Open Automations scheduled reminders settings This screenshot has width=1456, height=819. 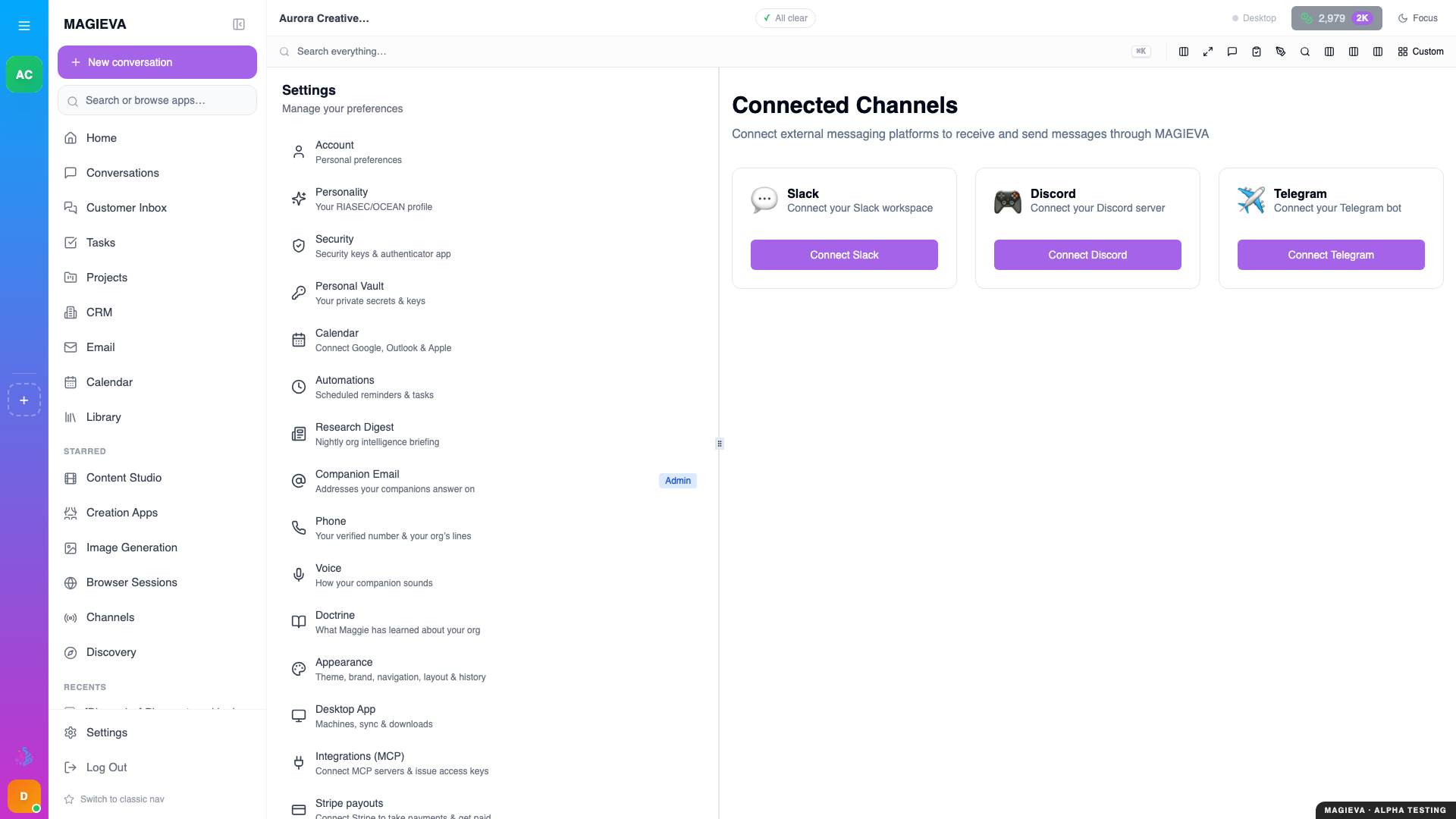coord(493,387)
